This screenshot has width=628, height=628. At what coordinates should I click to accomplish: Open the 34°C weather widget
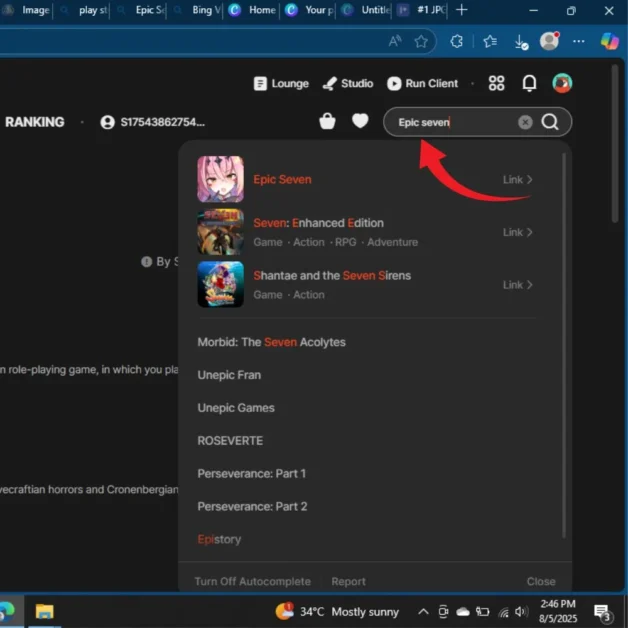point(337,612)
